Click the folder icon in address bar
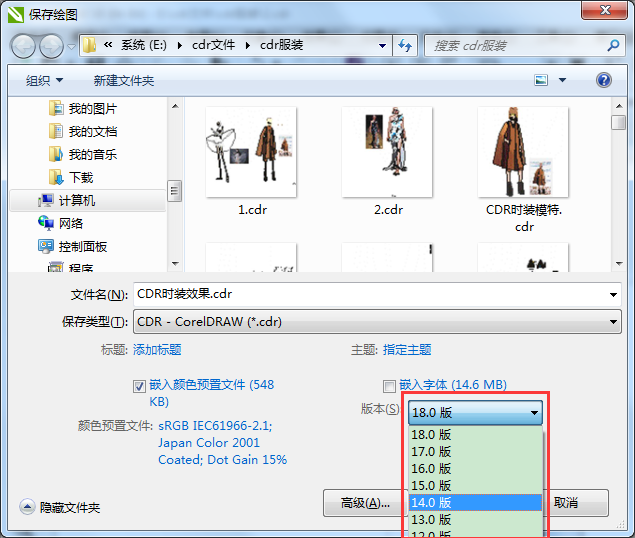This screenshot has width=635, height=538. click(x=89, y=45)
